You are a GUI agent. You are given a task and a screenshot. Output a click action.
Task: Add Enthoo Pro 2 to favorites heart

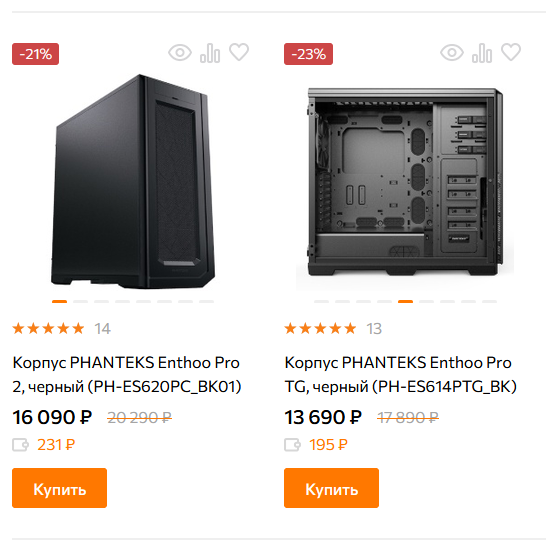tap(239, 52)
